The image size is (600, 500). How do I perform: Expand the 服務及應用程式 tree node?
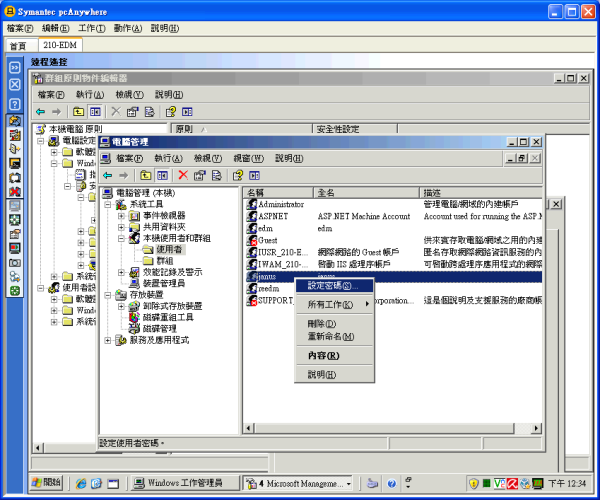click(108, 340)
